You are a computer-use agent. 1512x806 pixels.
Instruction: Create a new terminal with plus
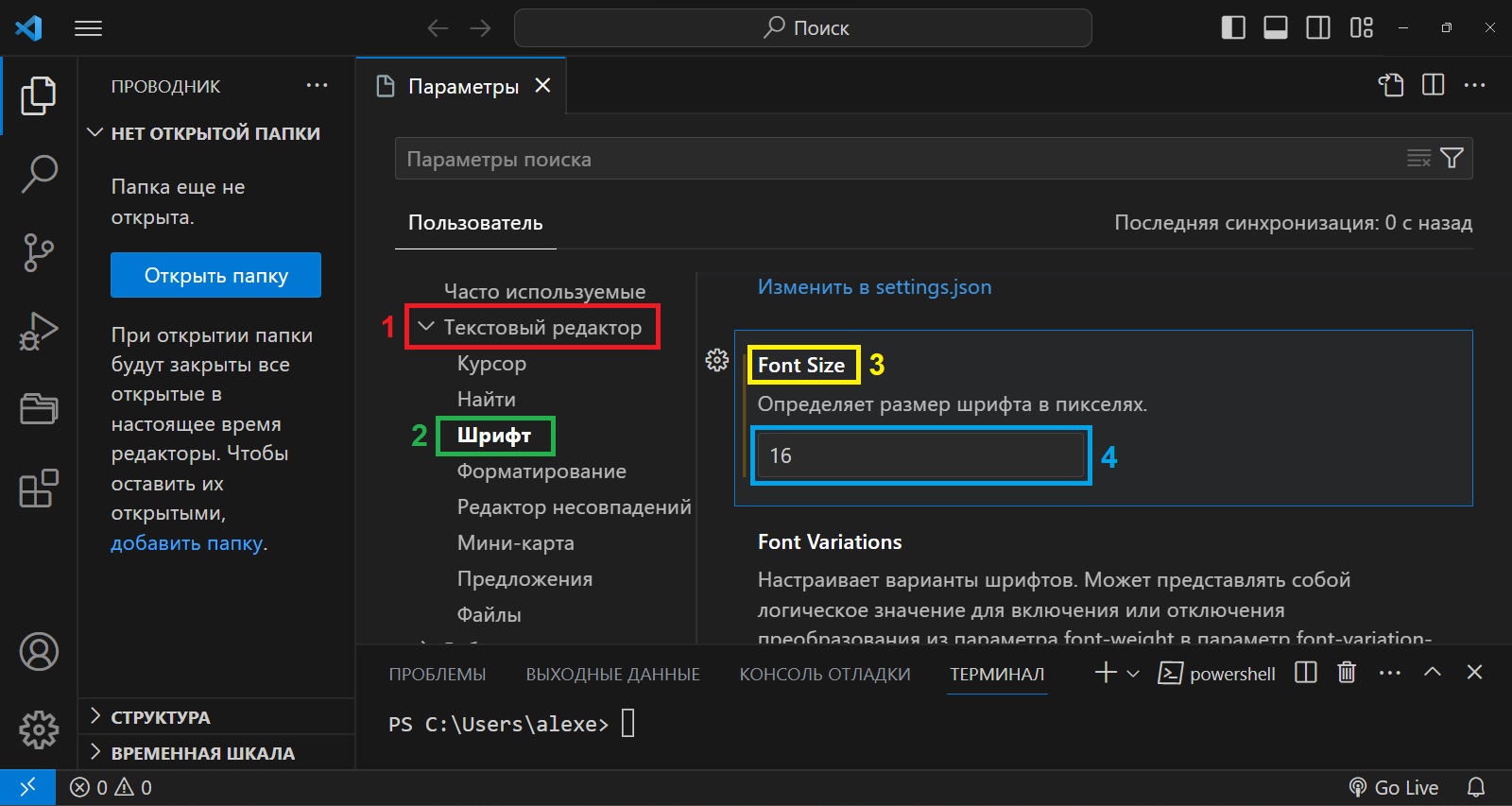(1106, 673)
